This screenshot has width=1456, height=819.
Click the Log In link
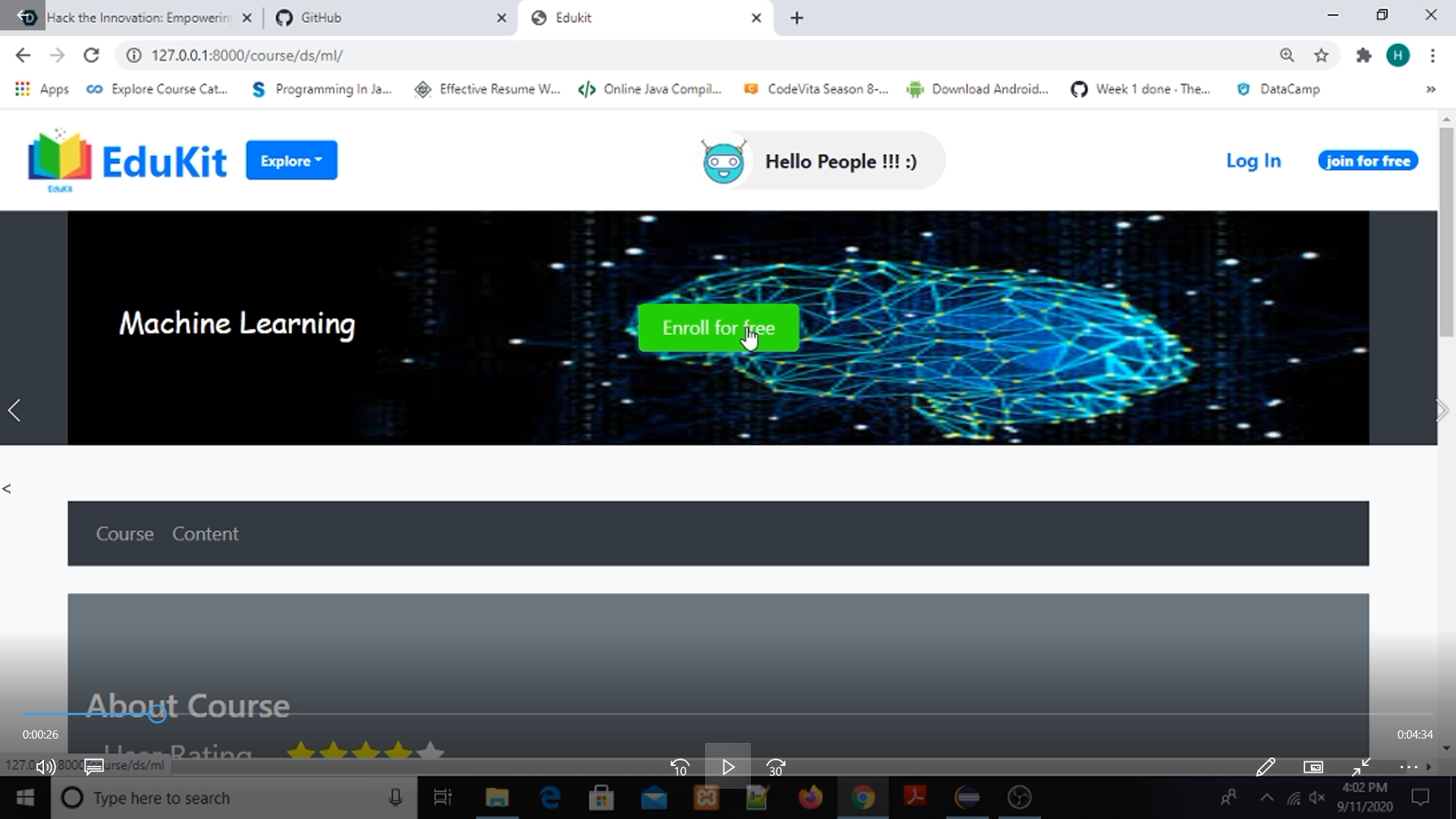coord(1253,161)
